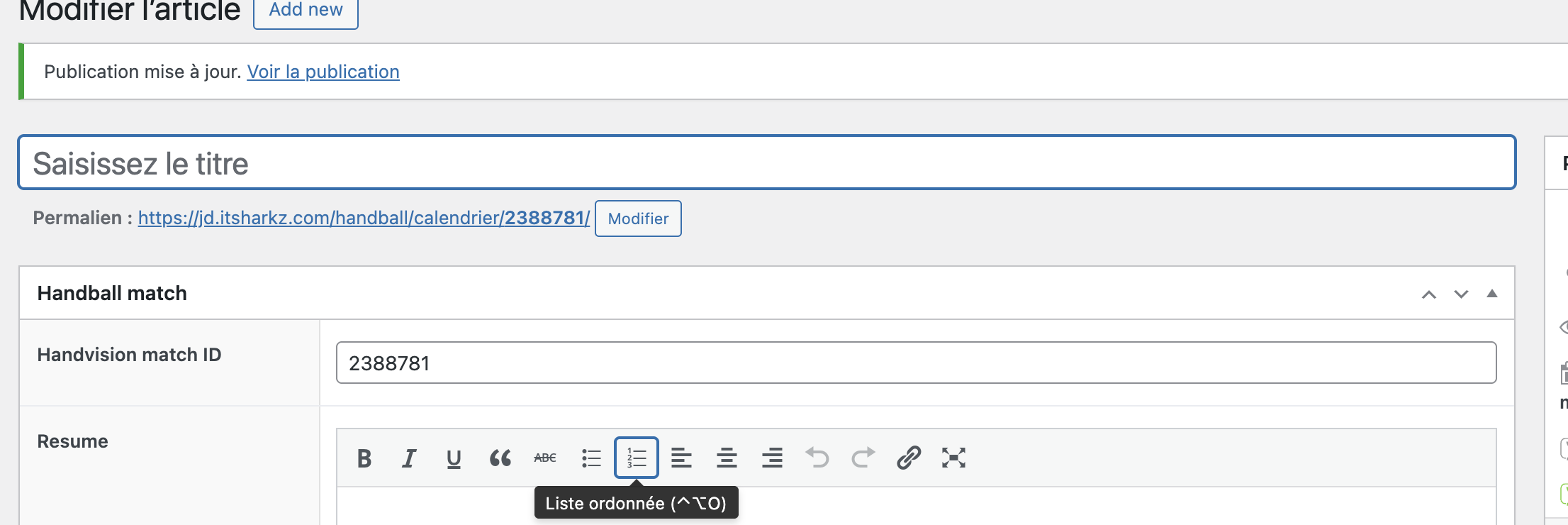Image resolution: width=1568 pixels, height=525 pixels.
Task: Open the Voir la publication link
Action: 323,72
